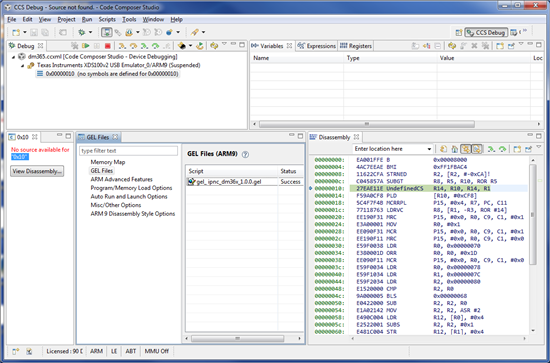Click the red Terminate button in Debug view
550x363 pixels.
coord(108,46)
